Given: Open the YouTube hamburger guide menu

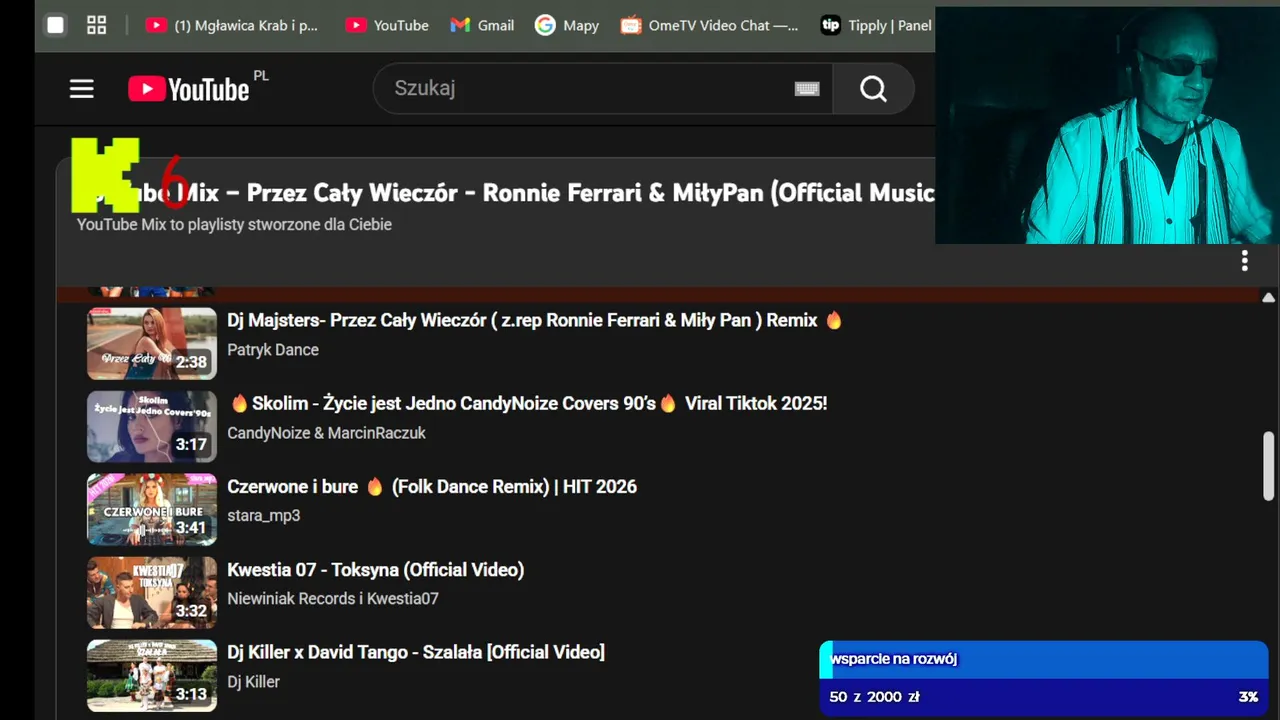Looking at the screenshot, I should coord(82,89).
